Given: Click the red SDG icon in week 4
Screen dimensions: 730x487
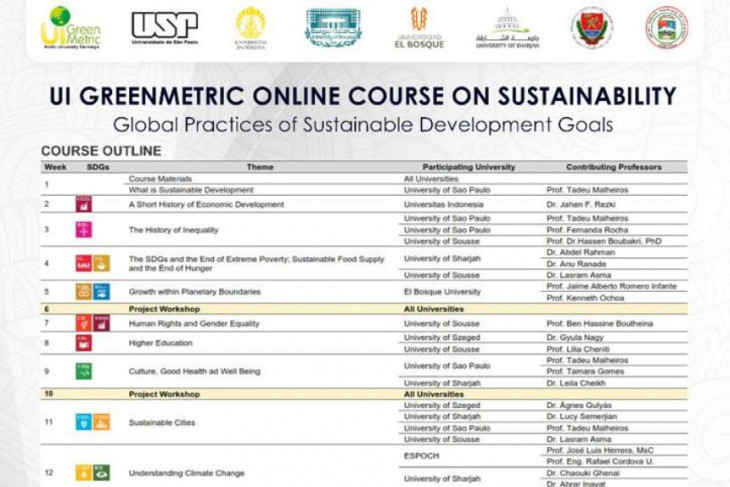Looking at the screenshot, I should point(84,263).
